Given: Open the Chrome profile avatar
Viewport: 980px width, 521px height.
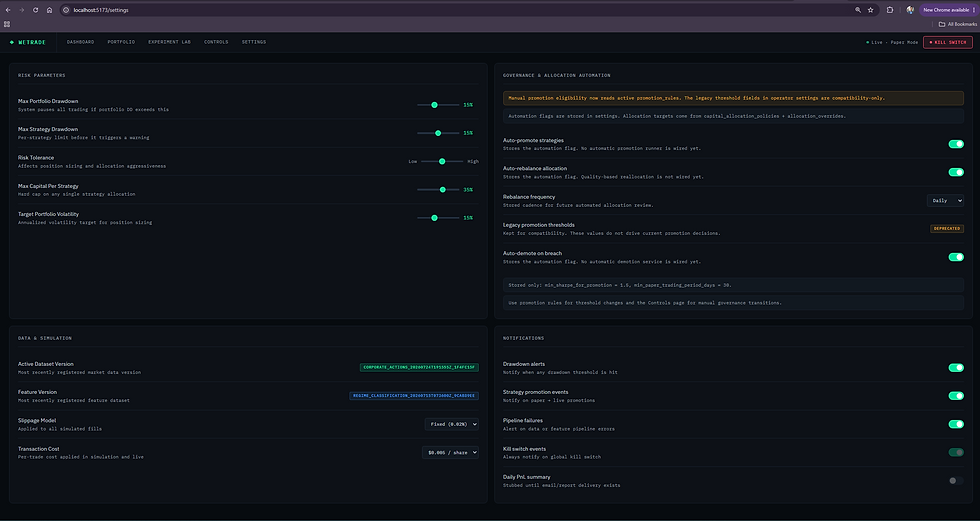Looking at the screenshot, I should (910, 10).
